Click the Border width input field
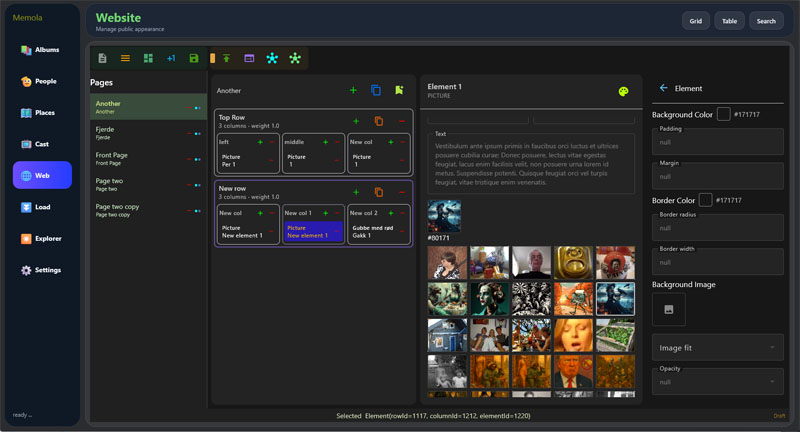The image size is (800, 432). (717, 262)
